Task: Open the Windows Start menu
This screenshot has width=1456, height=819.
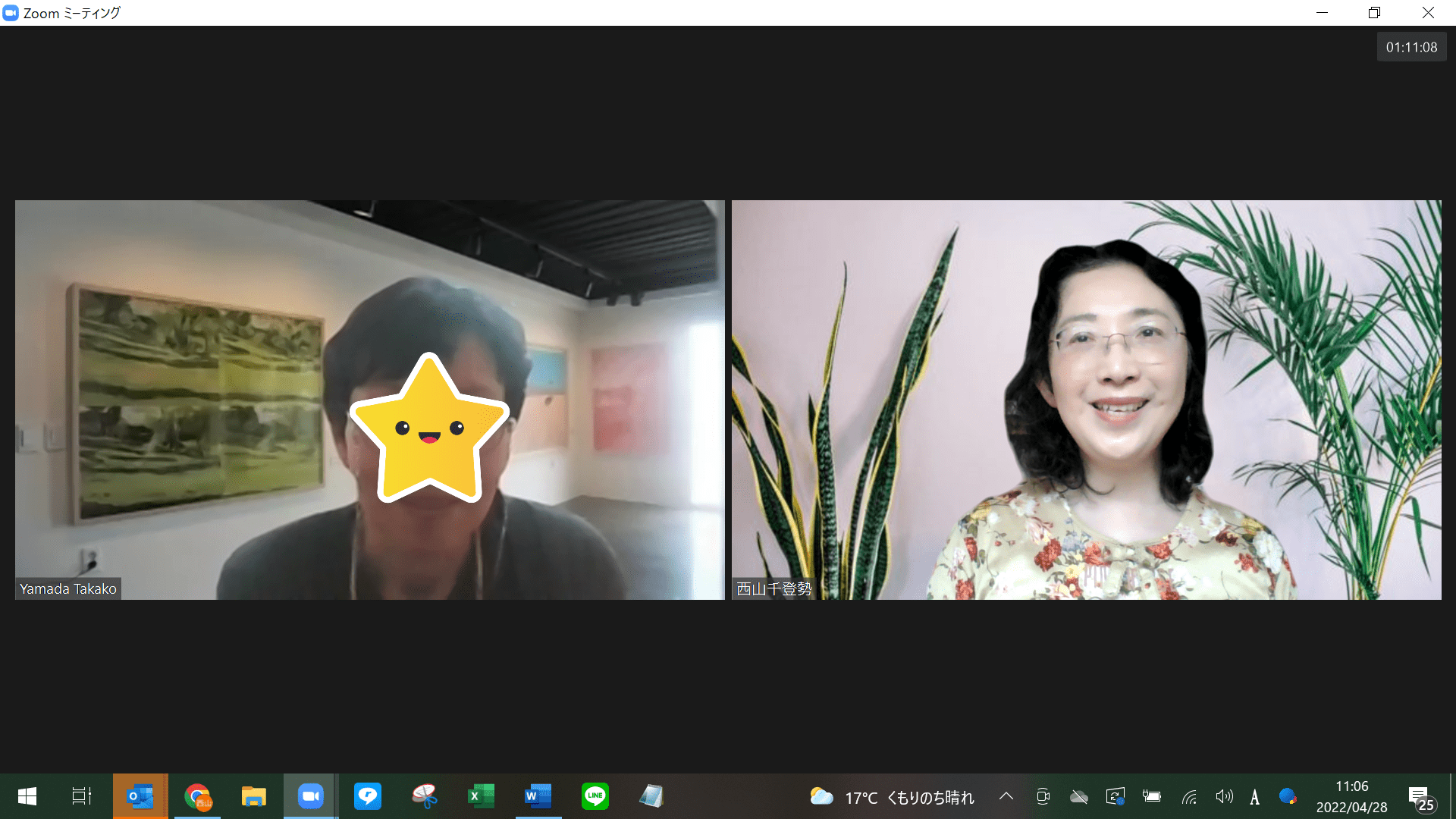Action: (27, 796)
